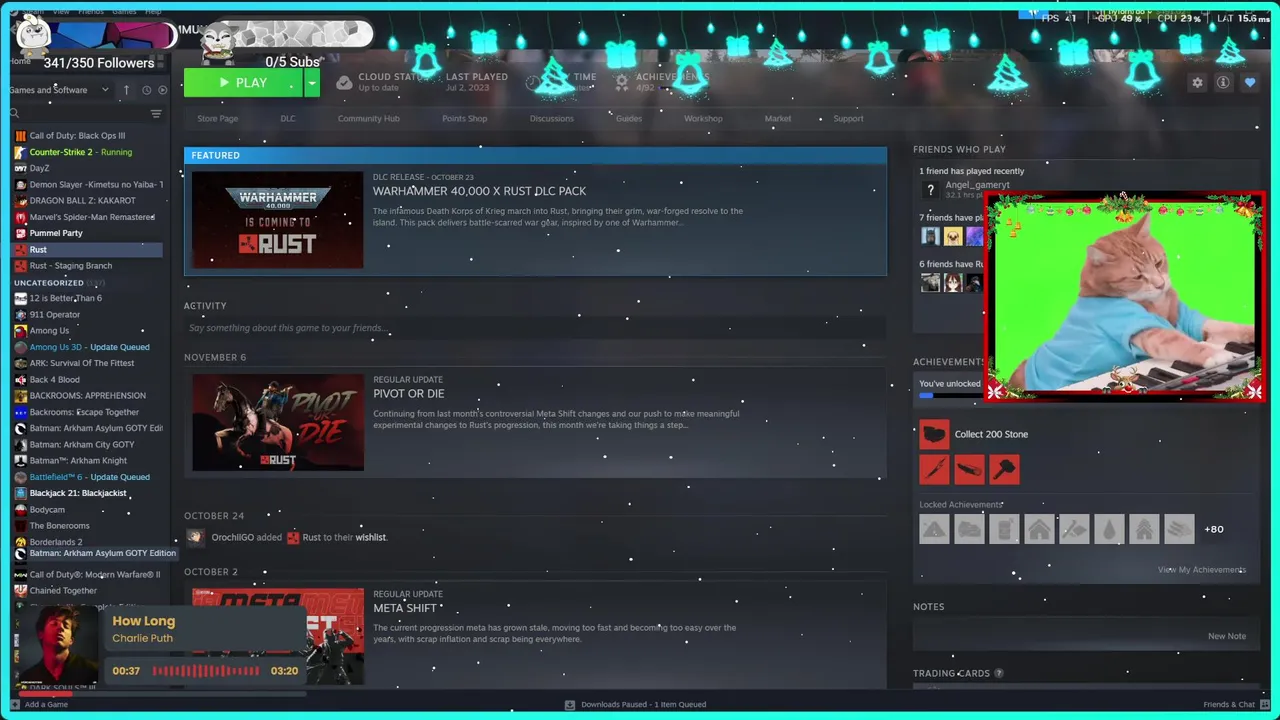Viewport: 1280px width, 720px height.
Task: Click the +80 locked achievements counter
Action: 1213,529
